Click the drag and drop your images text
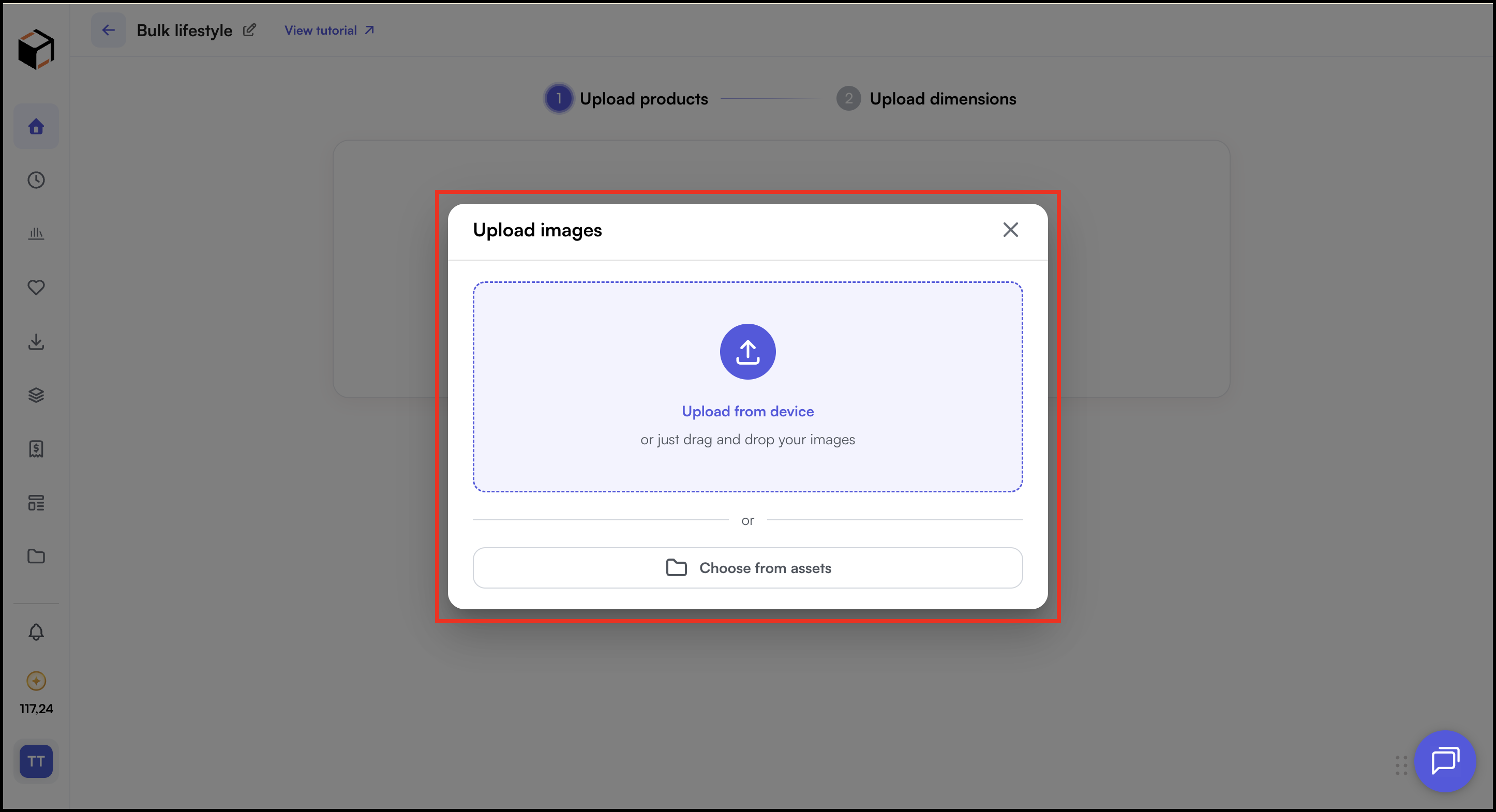This screenshot has height=812, width=1496. point(747,440)
